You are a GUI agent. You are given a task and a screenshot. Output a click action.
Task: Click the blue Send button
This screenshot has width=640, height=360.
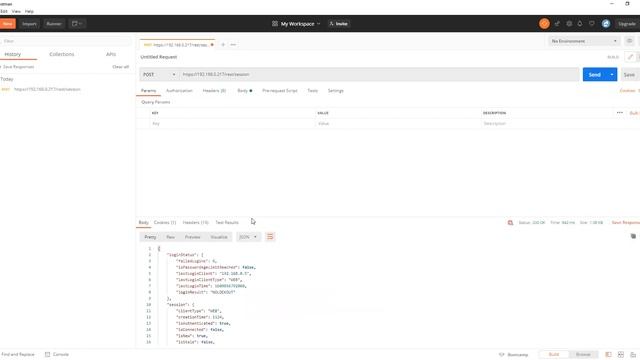pyautogui.click(x=595, y=74)
